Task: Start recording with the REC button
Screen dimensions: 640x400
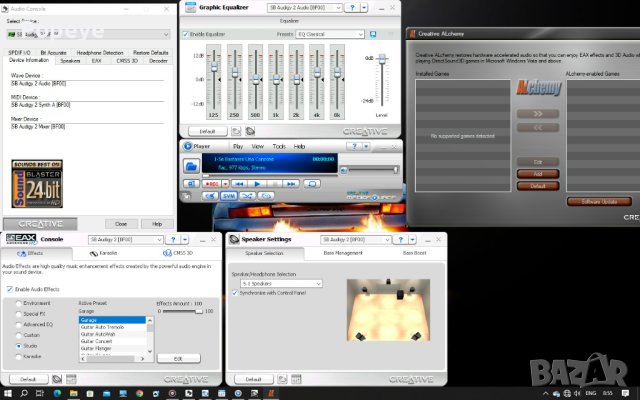Action: (212, 184)
